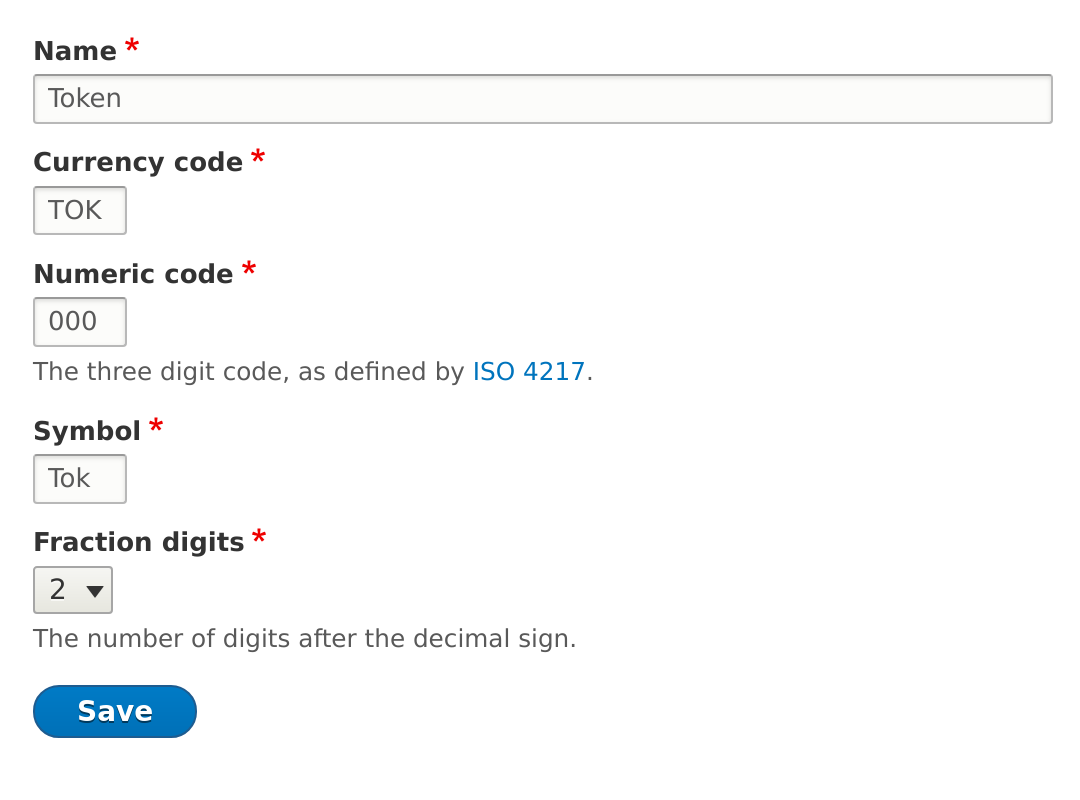Click the required asterisk beside Currency code
Image resolution: width=1080 pixels, height=800 pixels.
[258, 158]
